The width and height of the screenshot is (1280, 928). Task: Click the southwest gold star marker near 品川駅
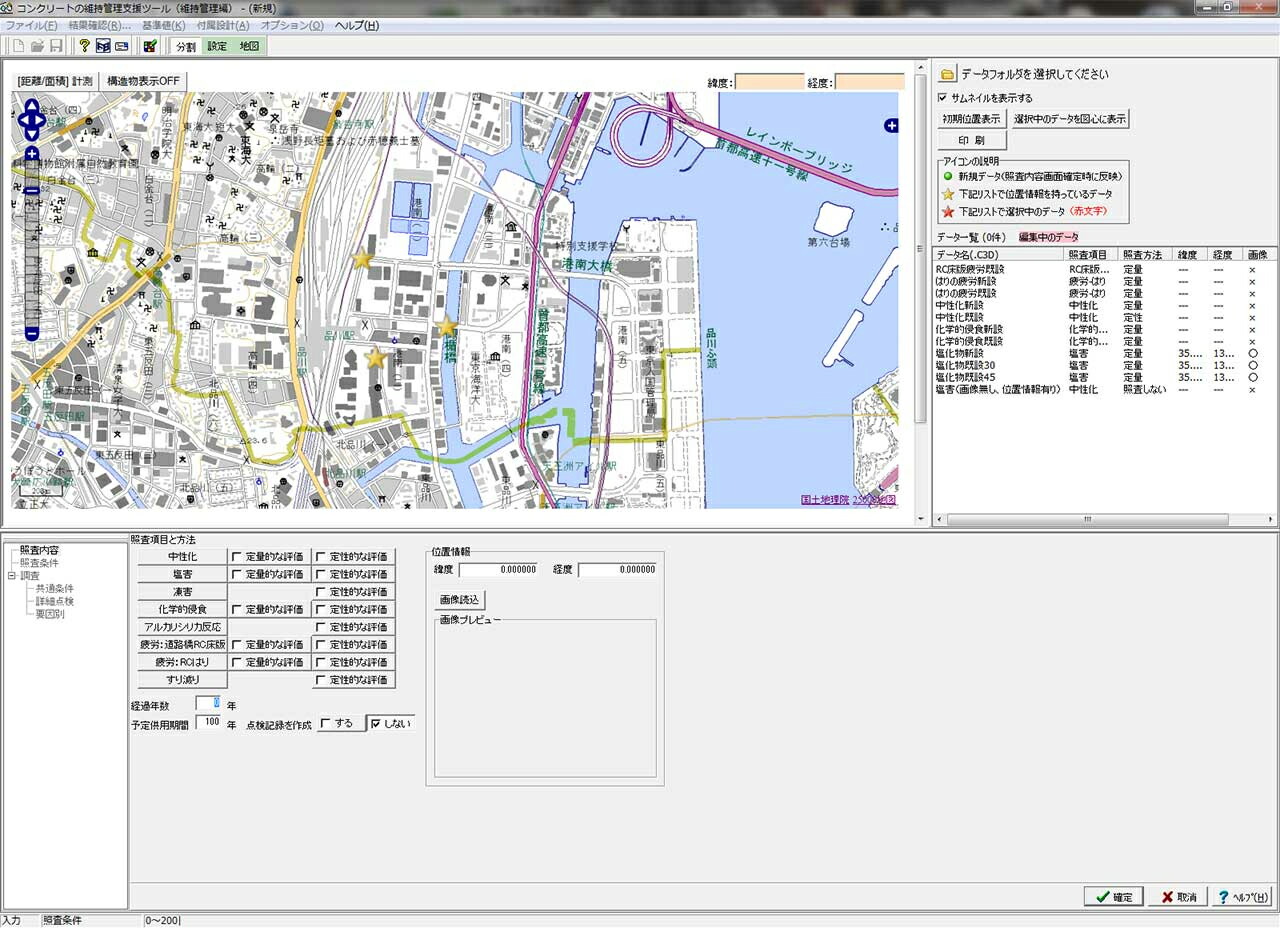point(375,358)
